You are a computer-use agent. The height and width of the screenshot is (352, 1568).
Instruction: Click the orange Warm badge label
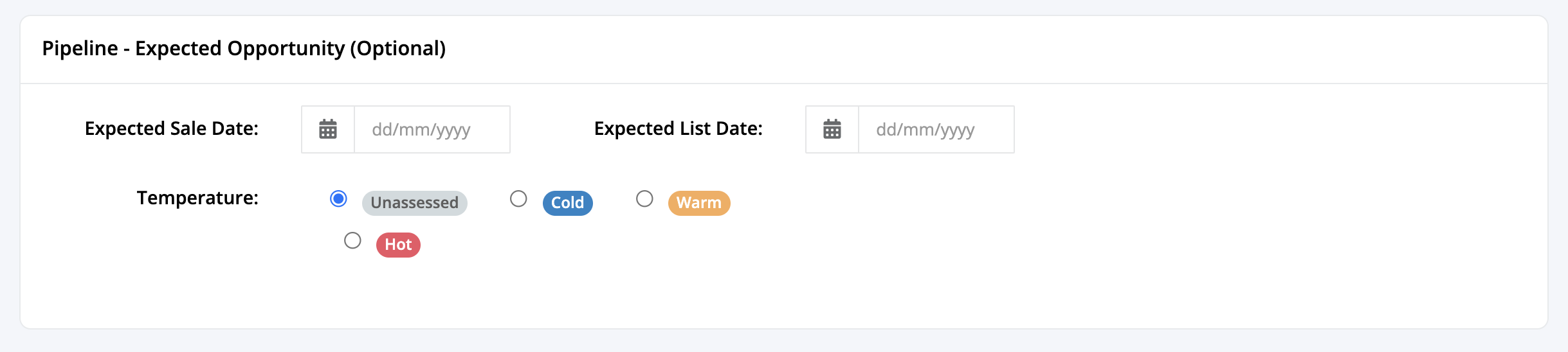click(x=699, y=203)
